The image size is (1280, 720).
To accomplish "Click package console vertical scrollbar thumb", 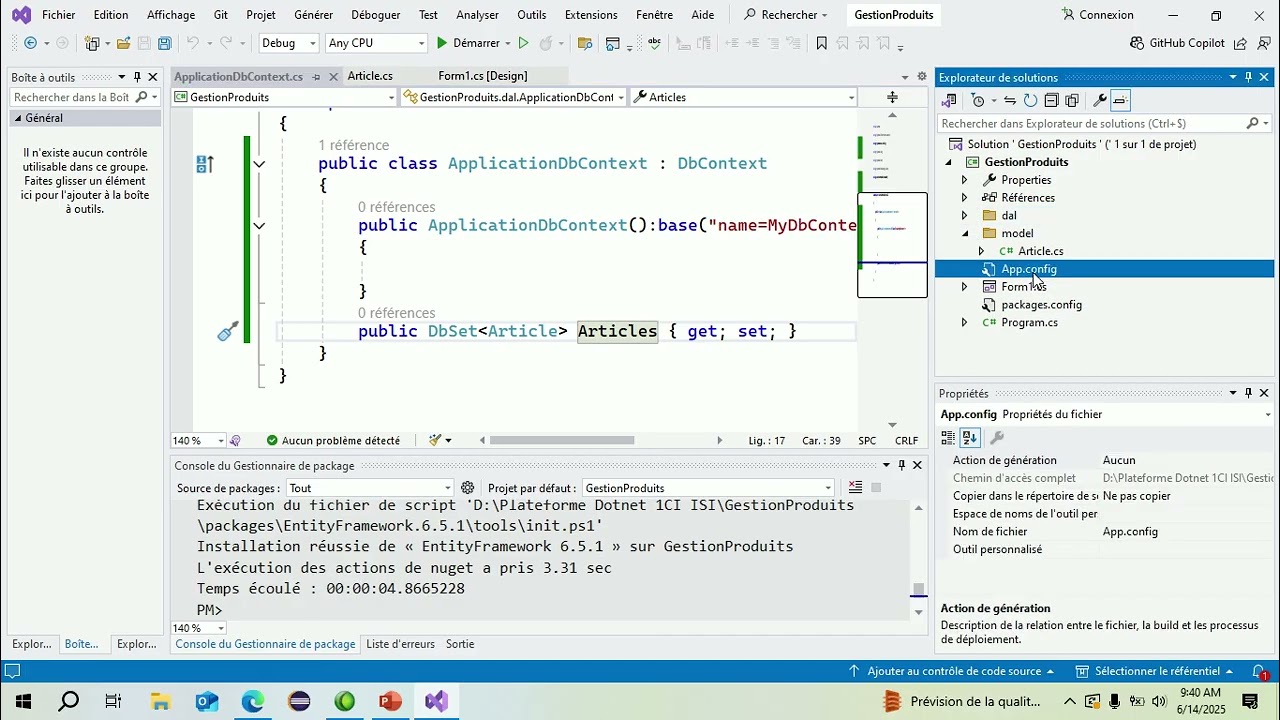I will coord(918,589).
